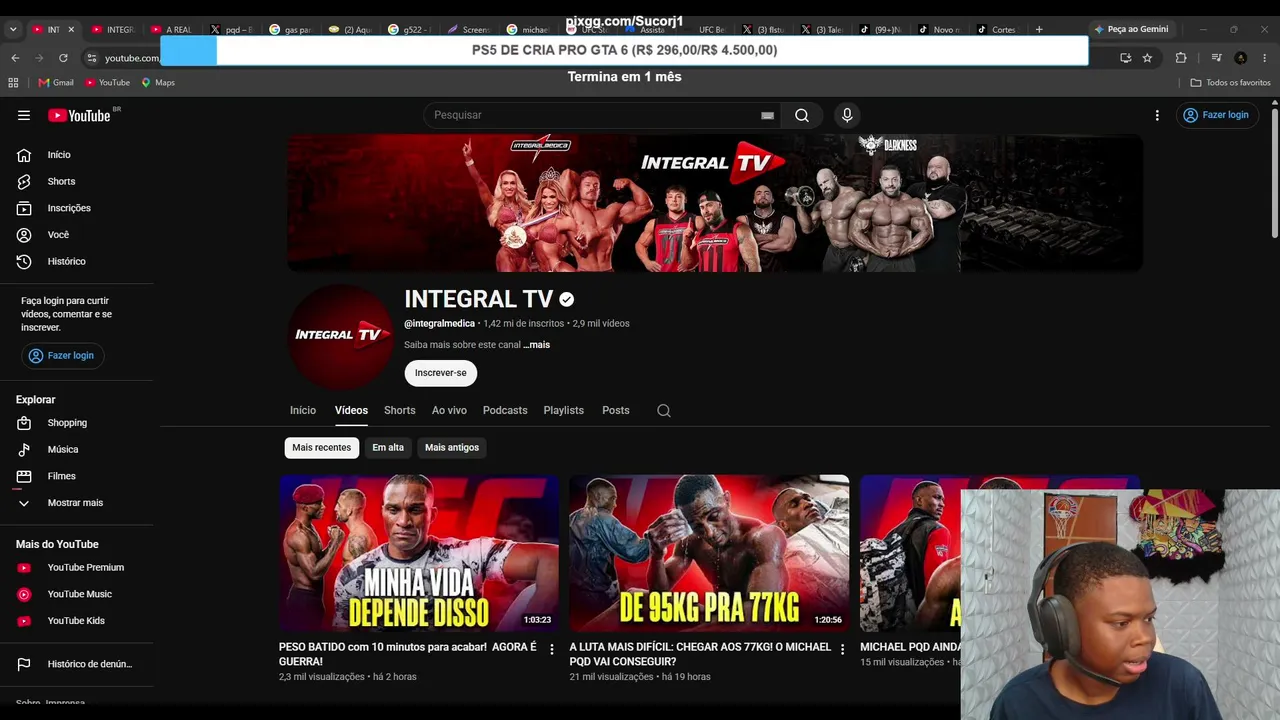Select the channel Vídeos tab
This screenshot has width=1280, height=720.
coord(351,410)
